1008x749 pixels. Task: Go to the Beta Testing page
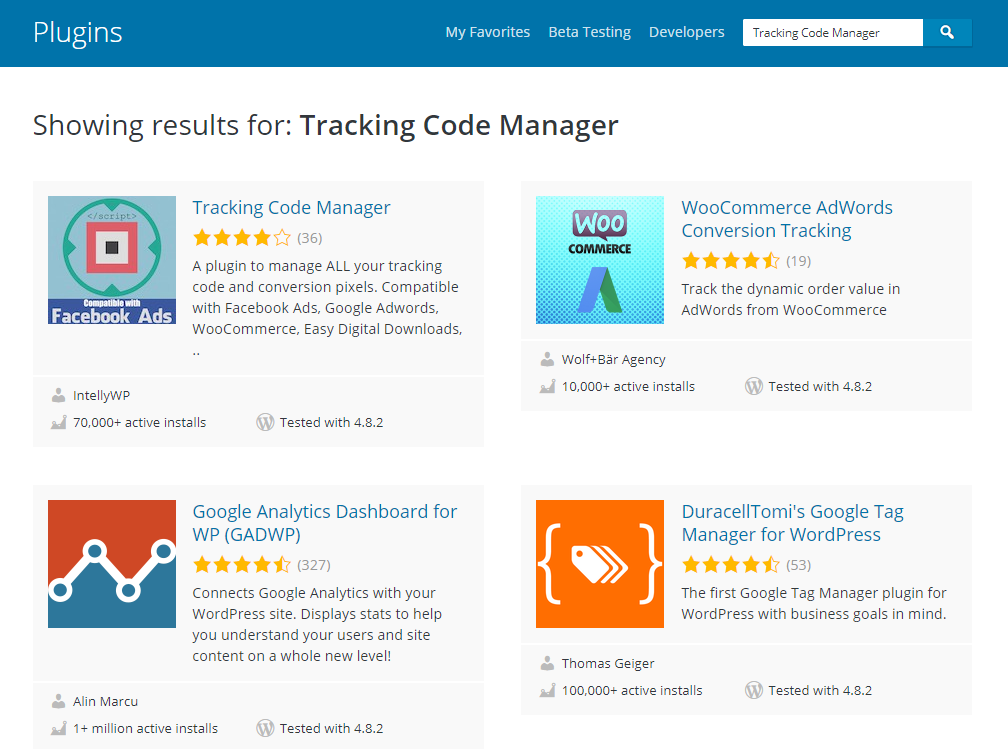coord(589,32)
